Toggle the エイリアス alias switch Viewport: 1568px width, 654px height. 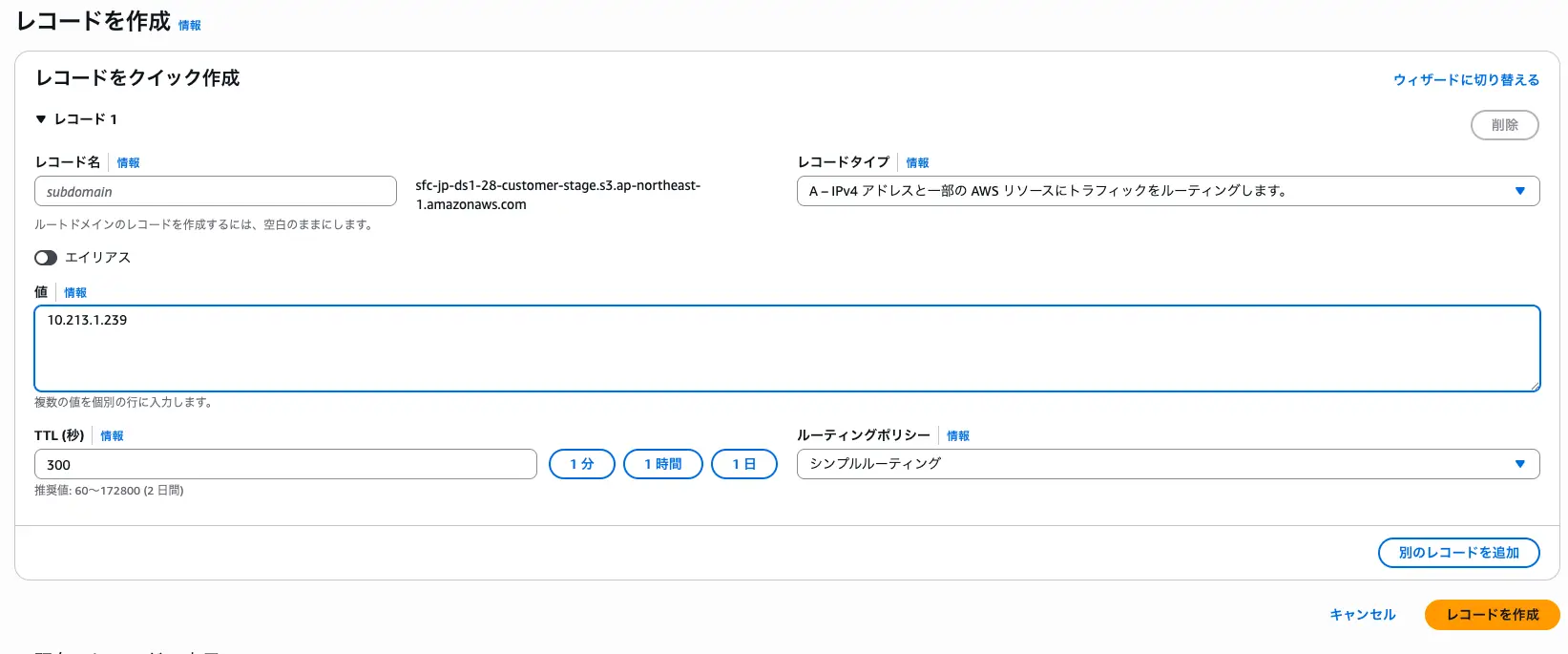[x=46, y=258]
